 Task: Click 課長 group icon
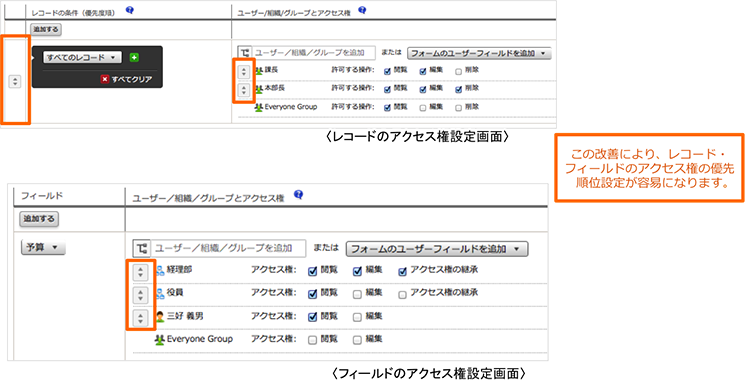[x=259, y=70]
